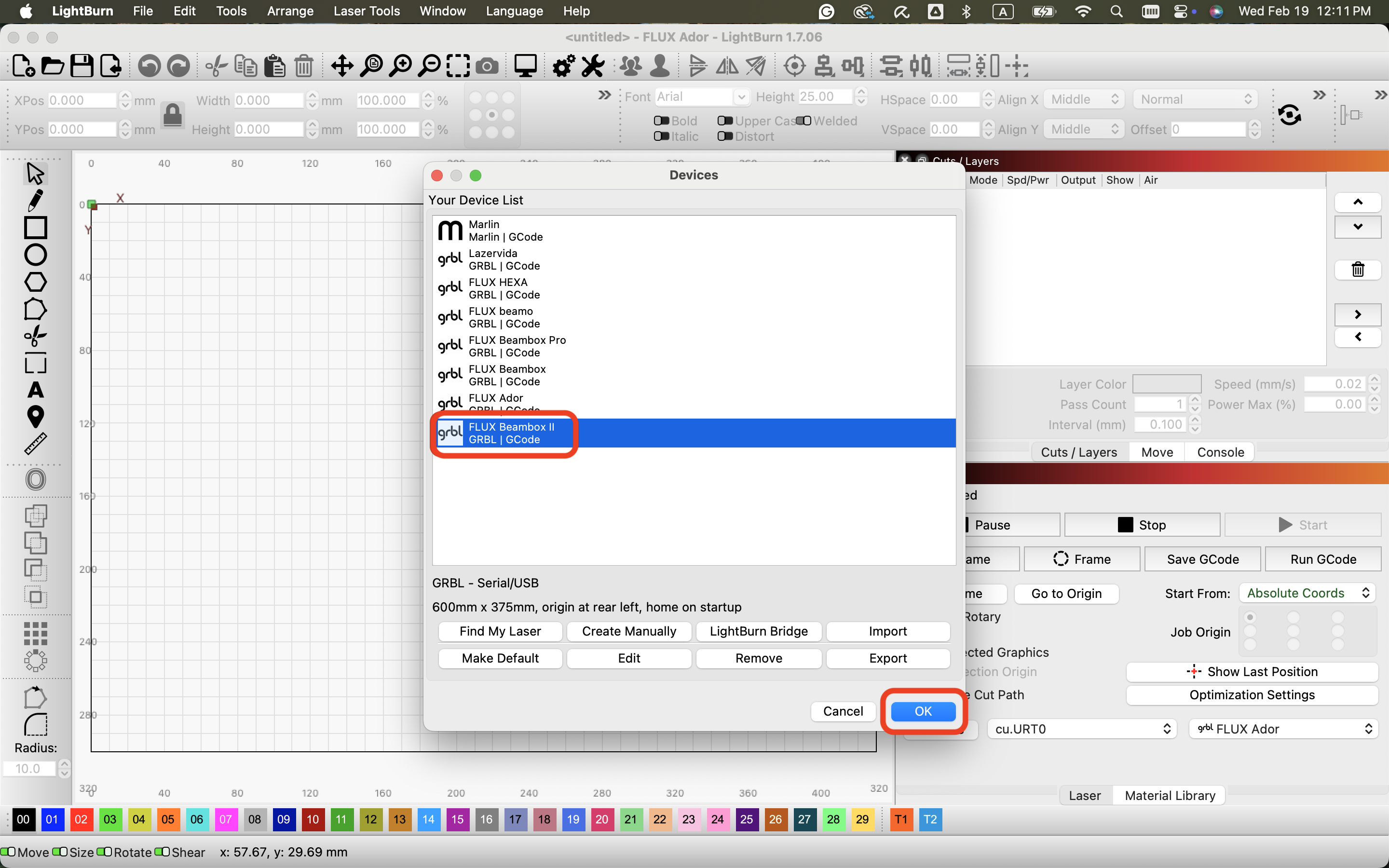Toggle the Distort switch
The image size is (1389, 868).
coord(725,136)
